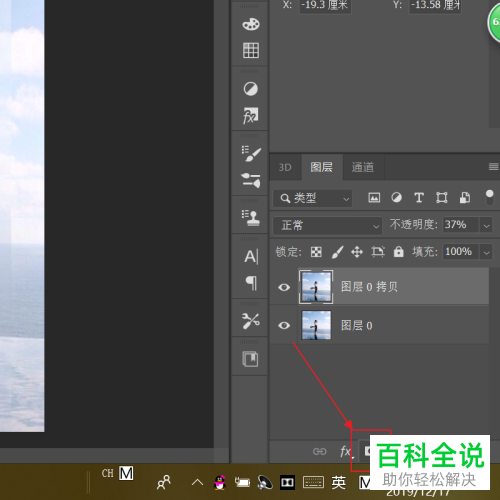Click the X position value field

tap(325, 6)
